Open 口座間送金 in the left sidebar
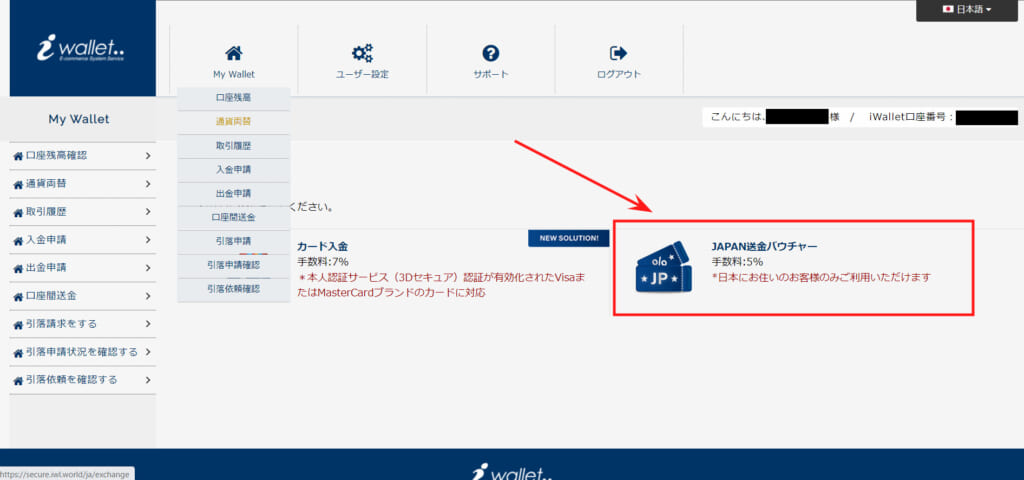1024x480 pixels. coord(82,296)
